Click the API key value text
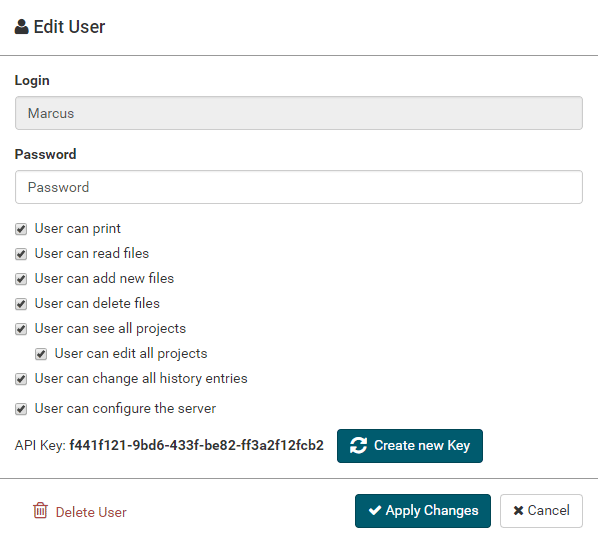The image size is (598, 543). click(x=196, y=445)
